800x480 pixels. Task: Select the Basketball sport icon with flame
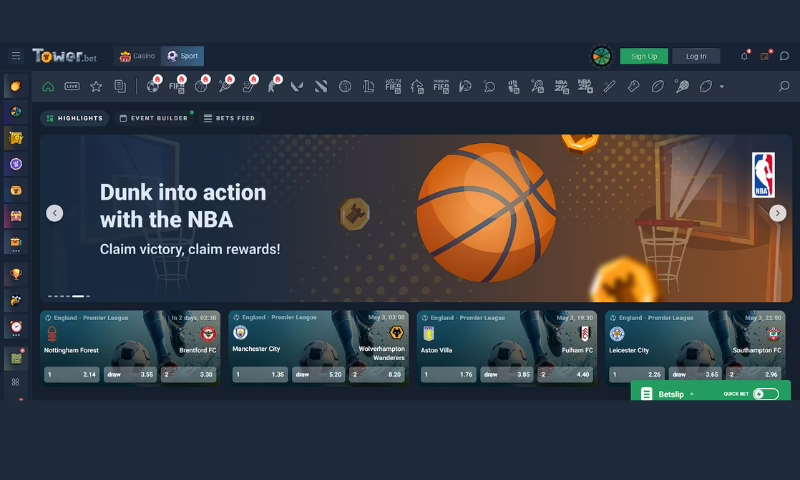coord(202,86)
